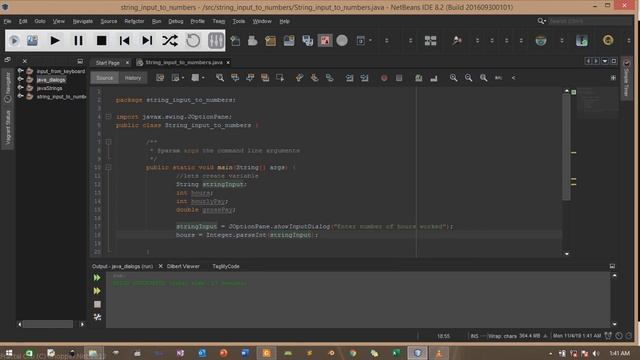Close the String_input_to_numbers.java tab
Image resolution: width=640 pixels, height=360 pixels.
click(228, 62)
